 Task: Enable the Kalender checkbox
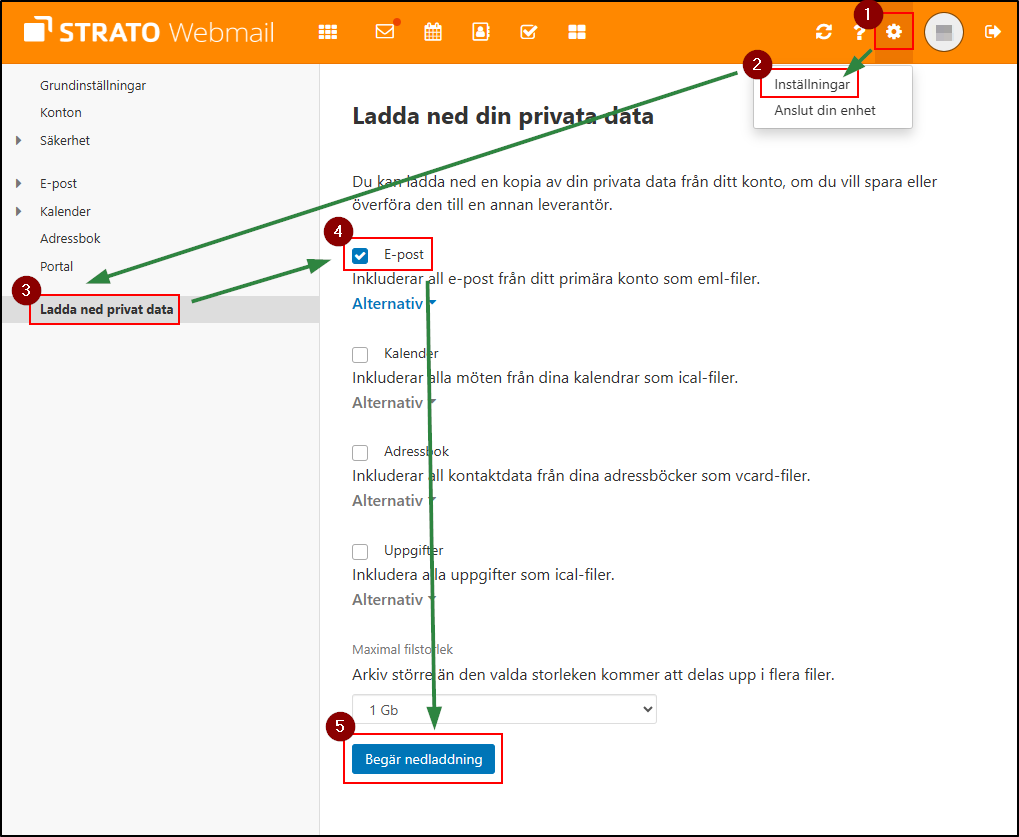click(x=359, y=354)
